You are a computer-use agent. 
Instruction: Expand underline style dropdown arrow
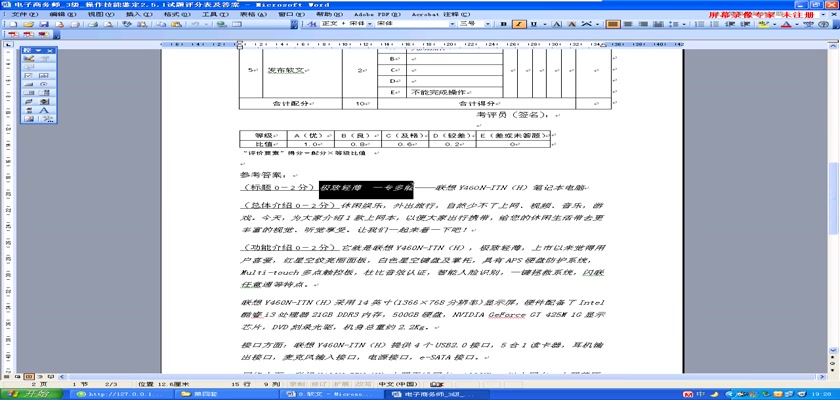(545, 25)
